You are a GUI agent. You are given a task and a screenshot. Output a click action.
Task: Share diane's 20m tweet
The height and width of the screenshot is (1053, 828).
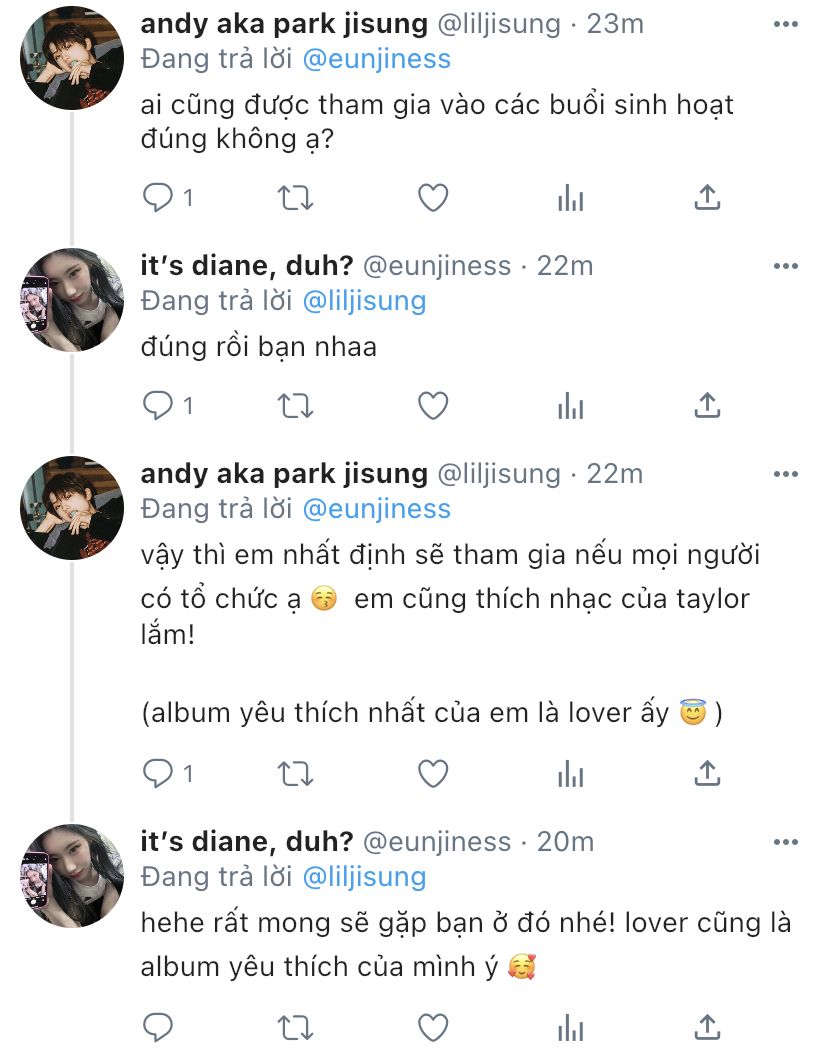[707, 1027]
